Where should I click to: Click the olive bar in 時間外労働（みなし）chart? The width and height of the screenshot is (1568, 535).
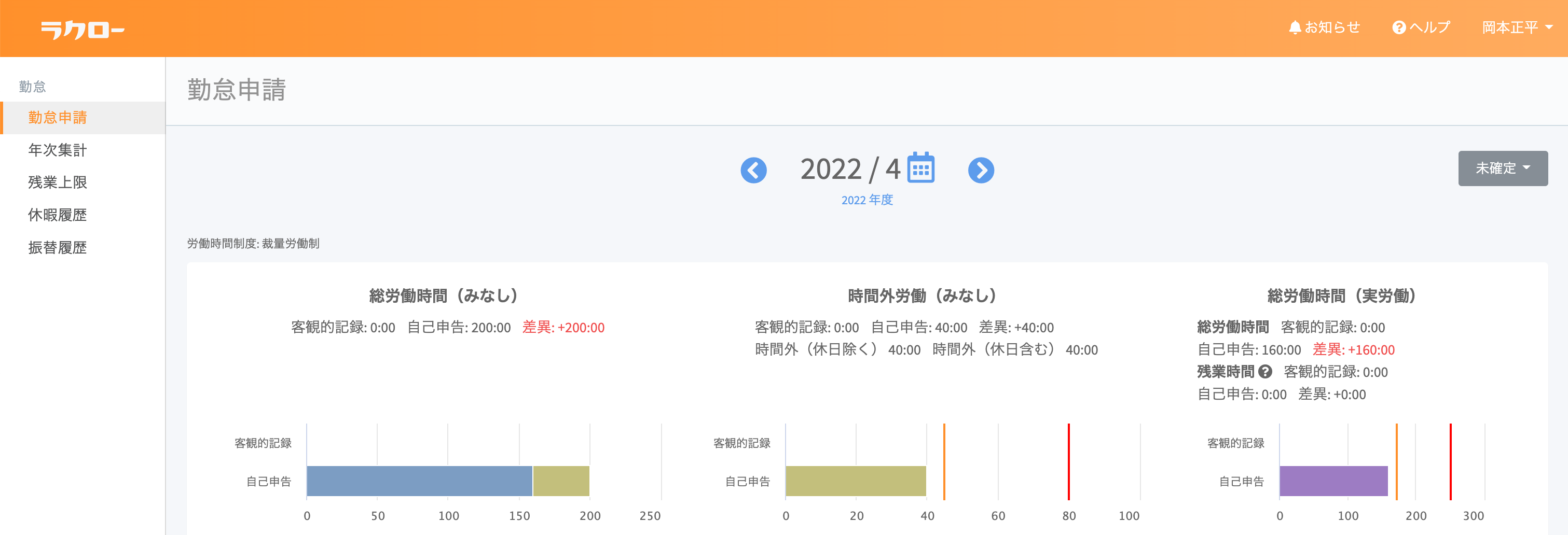[x=856, y=481]
